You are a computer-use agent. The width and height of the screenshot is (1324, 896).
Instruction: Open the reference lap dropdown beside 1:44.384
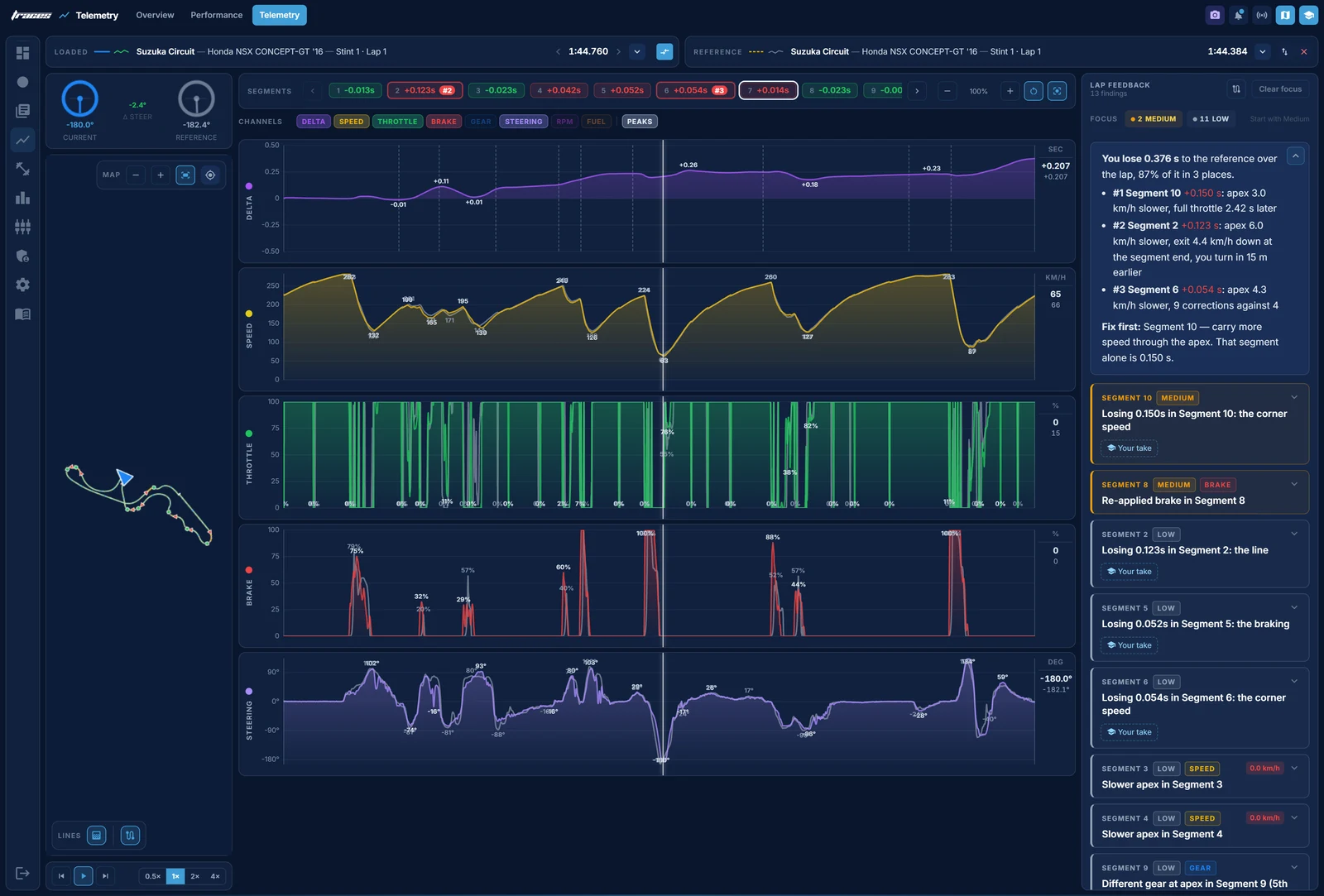point(1263,51)
